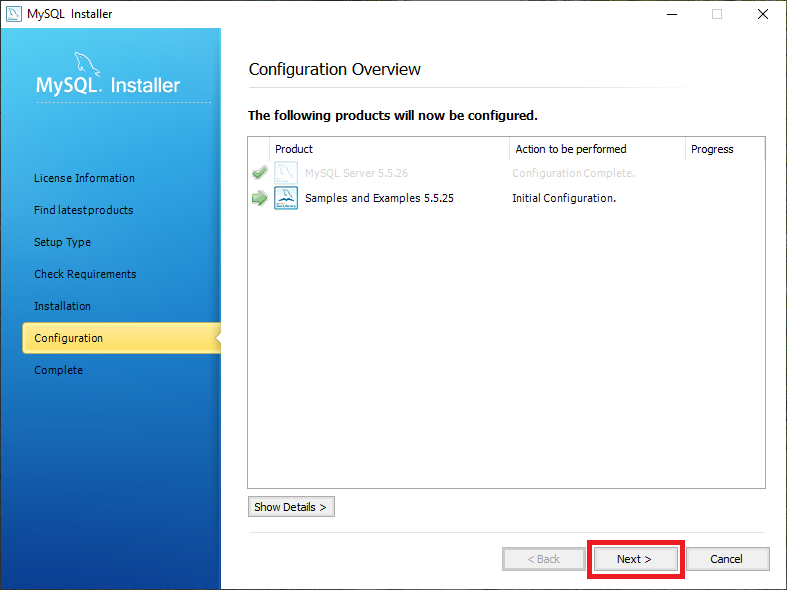Viewport: 787px width, 590px height.
Task: Select the Installation step
Action: pos(63,306)
